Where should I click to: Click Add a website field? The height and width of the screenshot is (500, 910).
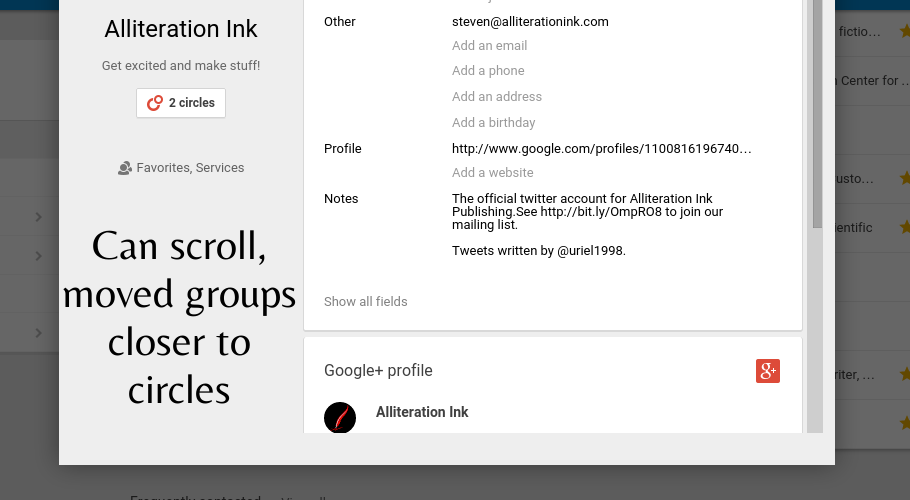click(x=493, y=173)
